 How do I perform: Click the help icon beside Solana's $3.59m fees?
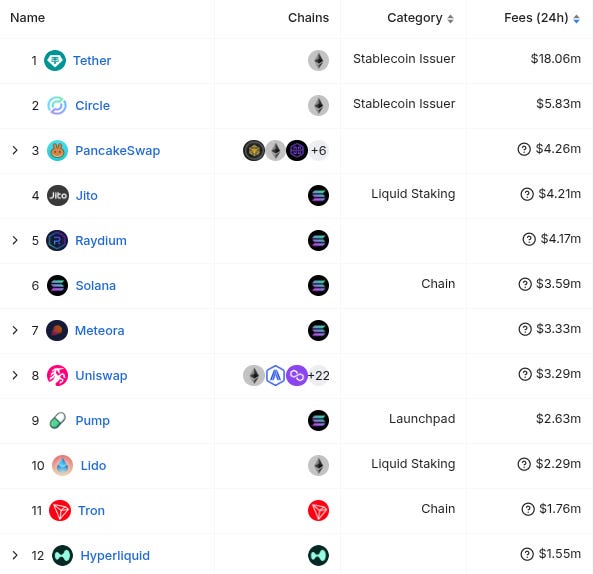point(525,284)
